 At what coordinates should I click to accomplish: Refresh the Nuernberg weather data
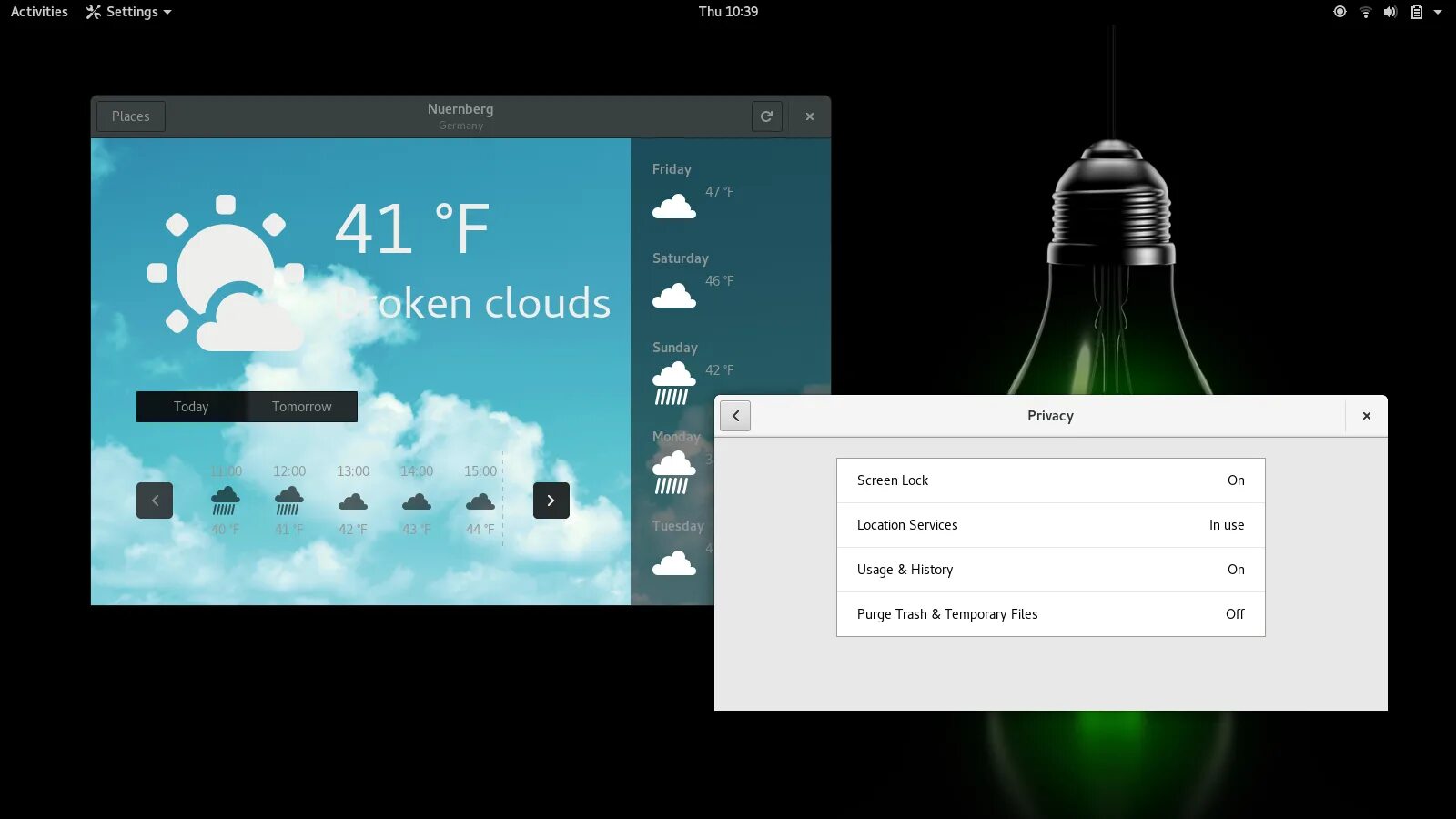click(x=766, y=116)
